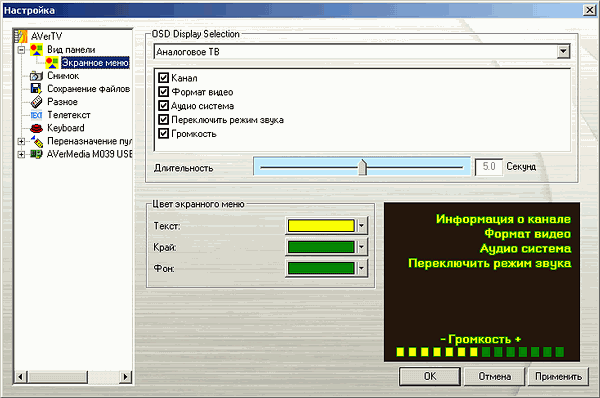The image size is (600, 398).
Task: Click '- Громкость +' text in preview
Action: click(481, 339)
